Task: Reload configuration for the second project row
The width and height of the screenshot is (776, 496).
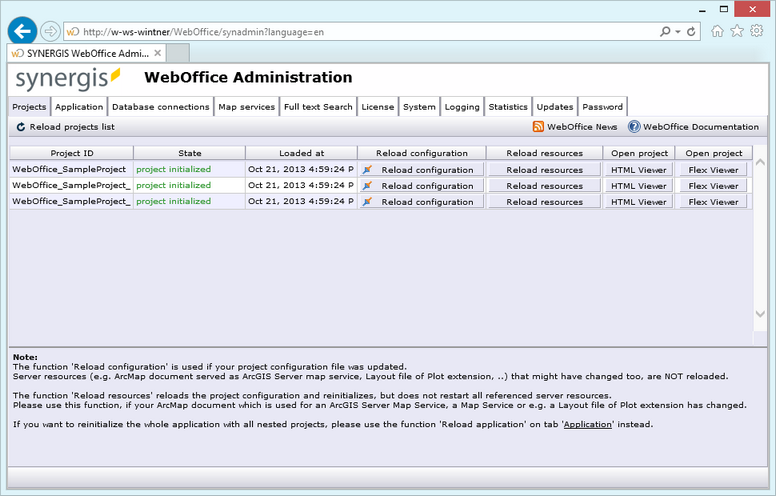Action: (x=421, y=186)
